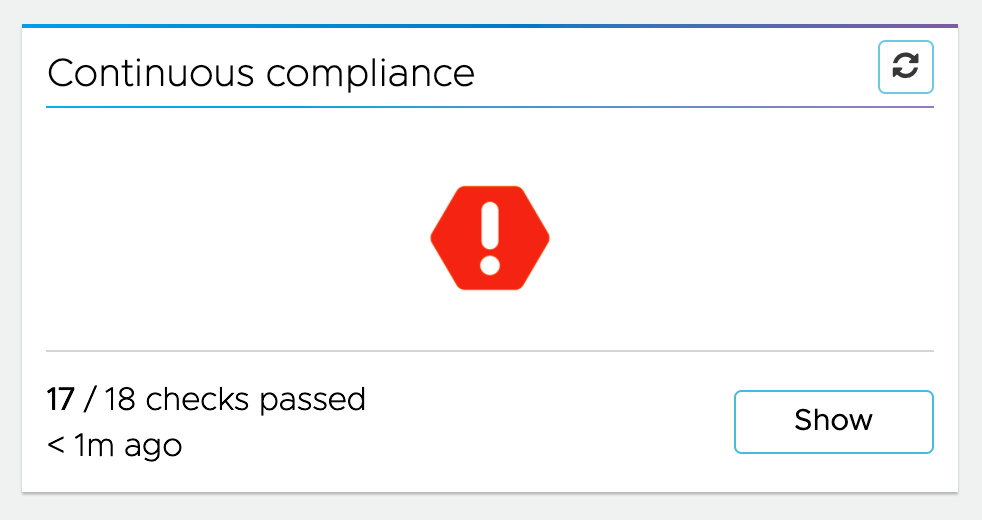Click the blank area right of the warning icon
This screenshot has width=982, height=520.
(x=742, y=238)
